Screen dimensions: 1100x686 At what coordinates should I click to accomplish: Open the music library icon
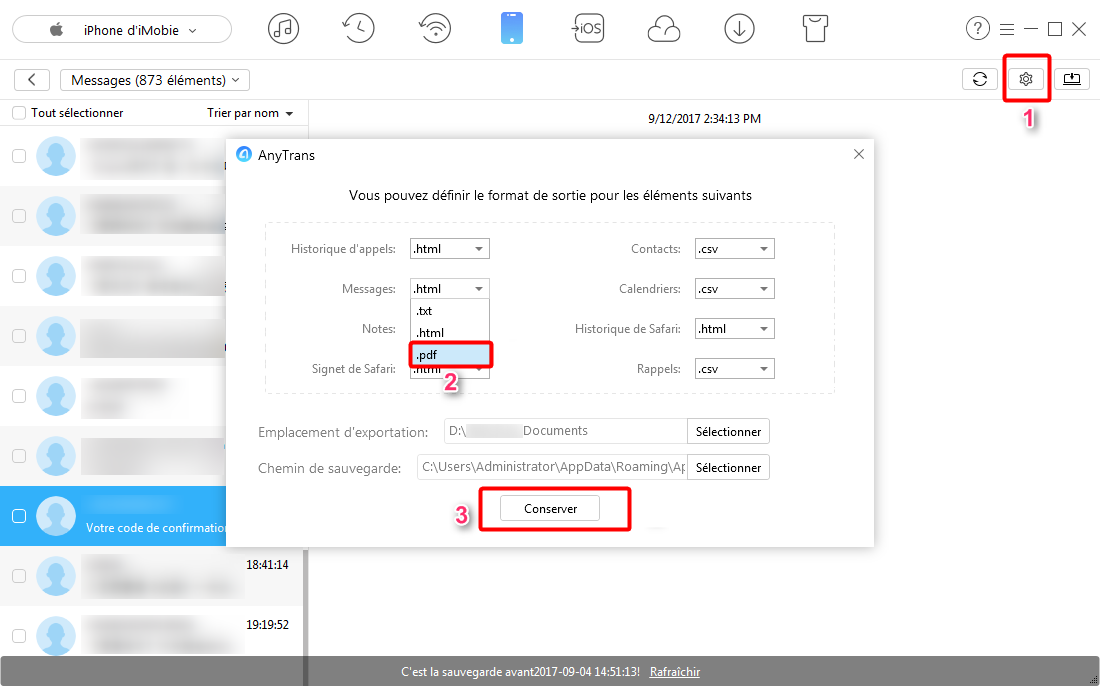(283, 29)
